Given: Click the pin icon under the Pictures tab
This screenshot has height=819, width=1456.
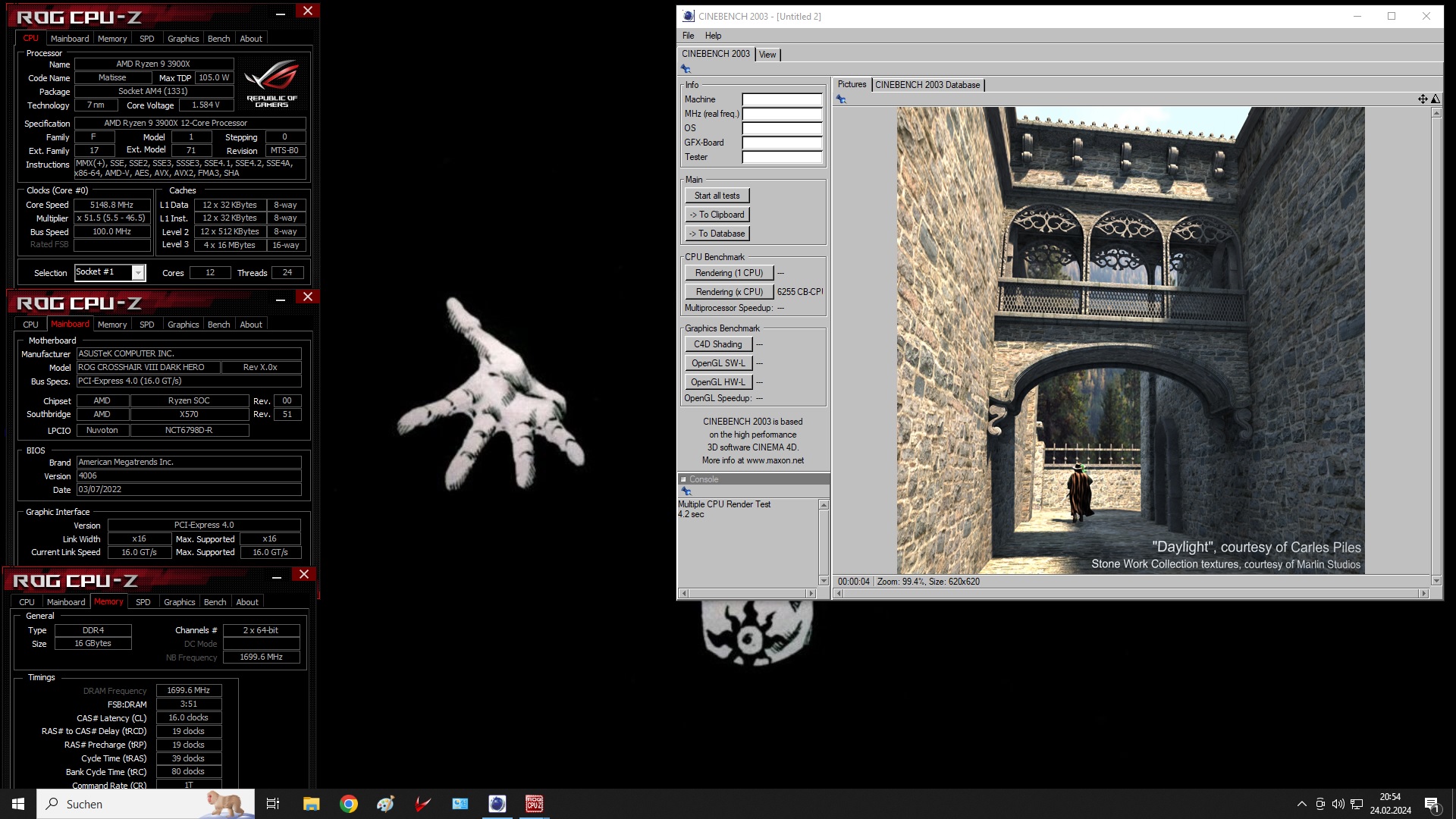Looking at the screenshot, I should pyautogui.click(x=841, y=99).
